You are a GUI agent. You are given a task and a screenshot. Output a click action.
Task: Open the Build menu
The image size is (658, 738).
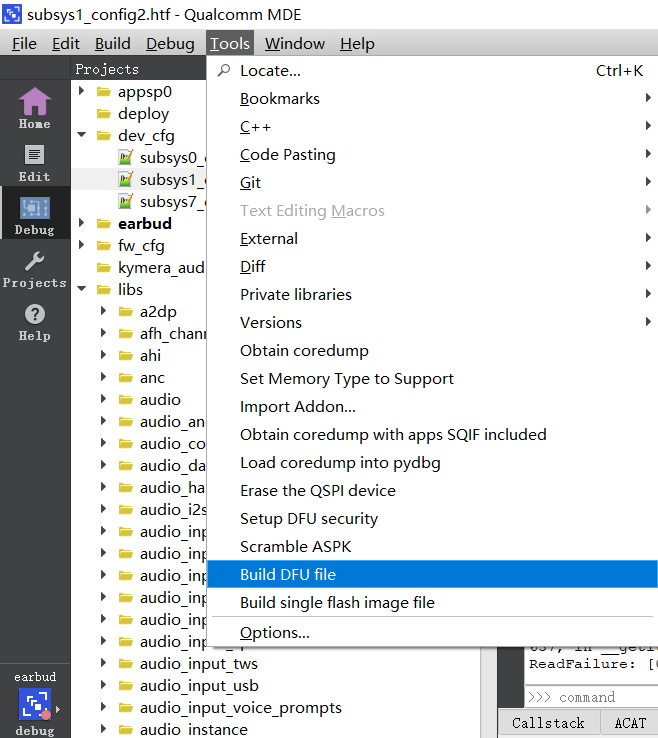click(x=112, y=44)
